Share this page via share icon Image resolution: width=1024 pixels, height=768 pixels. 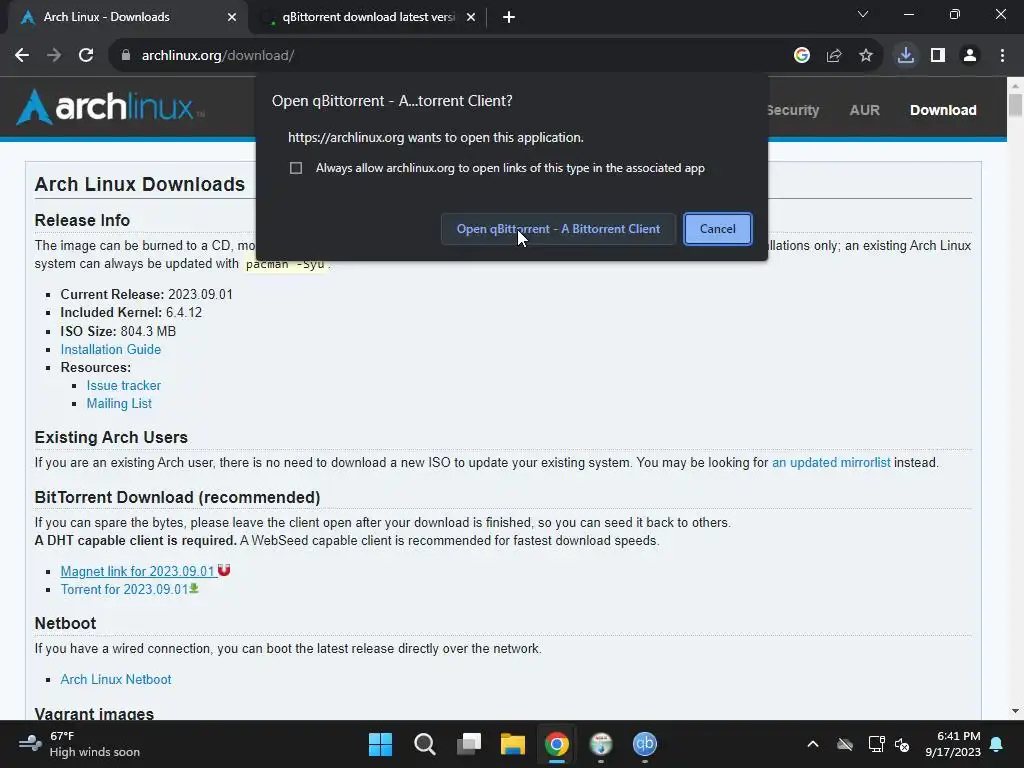pyautogui.click(x=834, y=56)
